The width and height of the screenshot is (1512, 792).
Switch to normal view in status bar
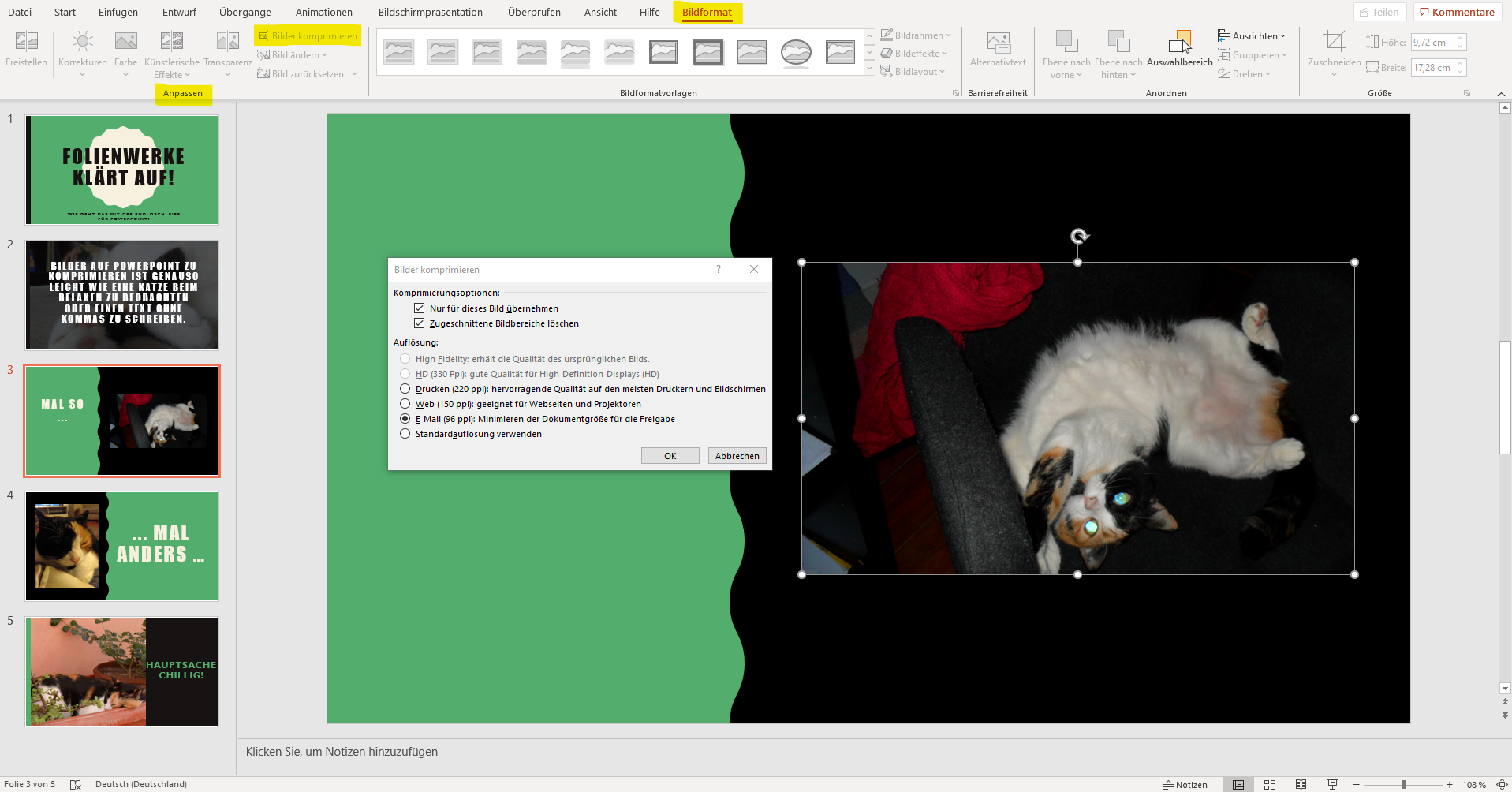point(1238,784)
